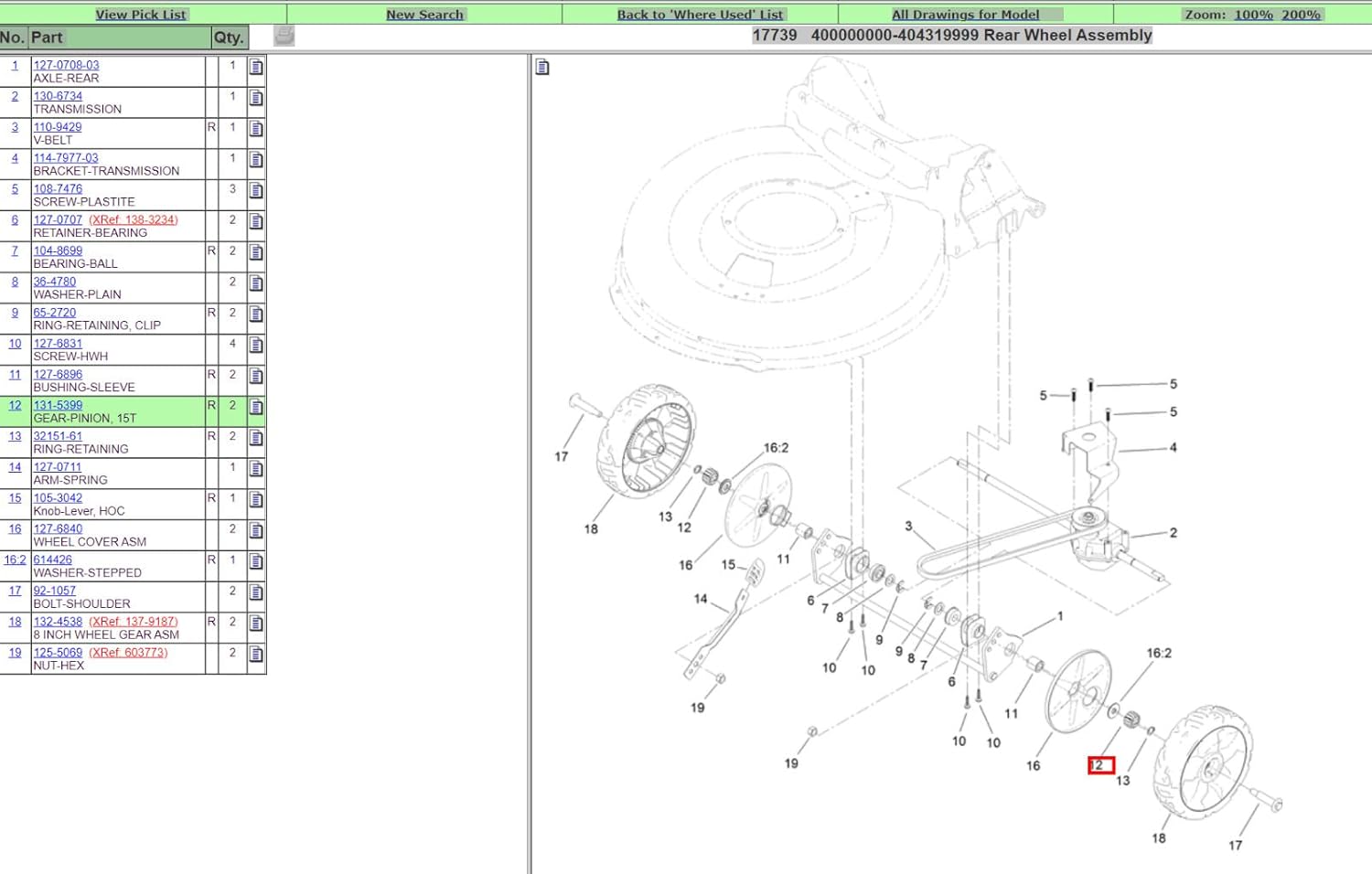Go Back to 'Where Used' List
This screenshot has width=1372, height=874.
pos(700,15)
